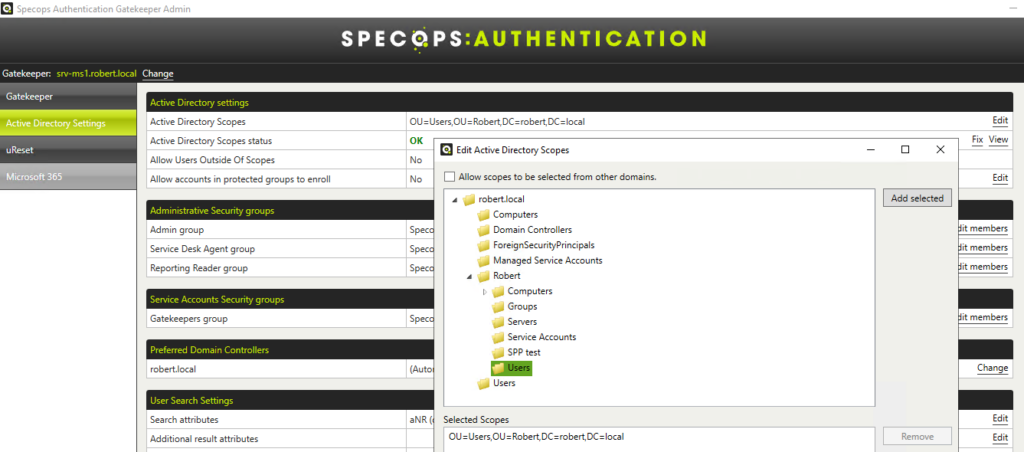Click Add selected button
The width and height of the screenshot is (1024, 452).
point(917,198)
